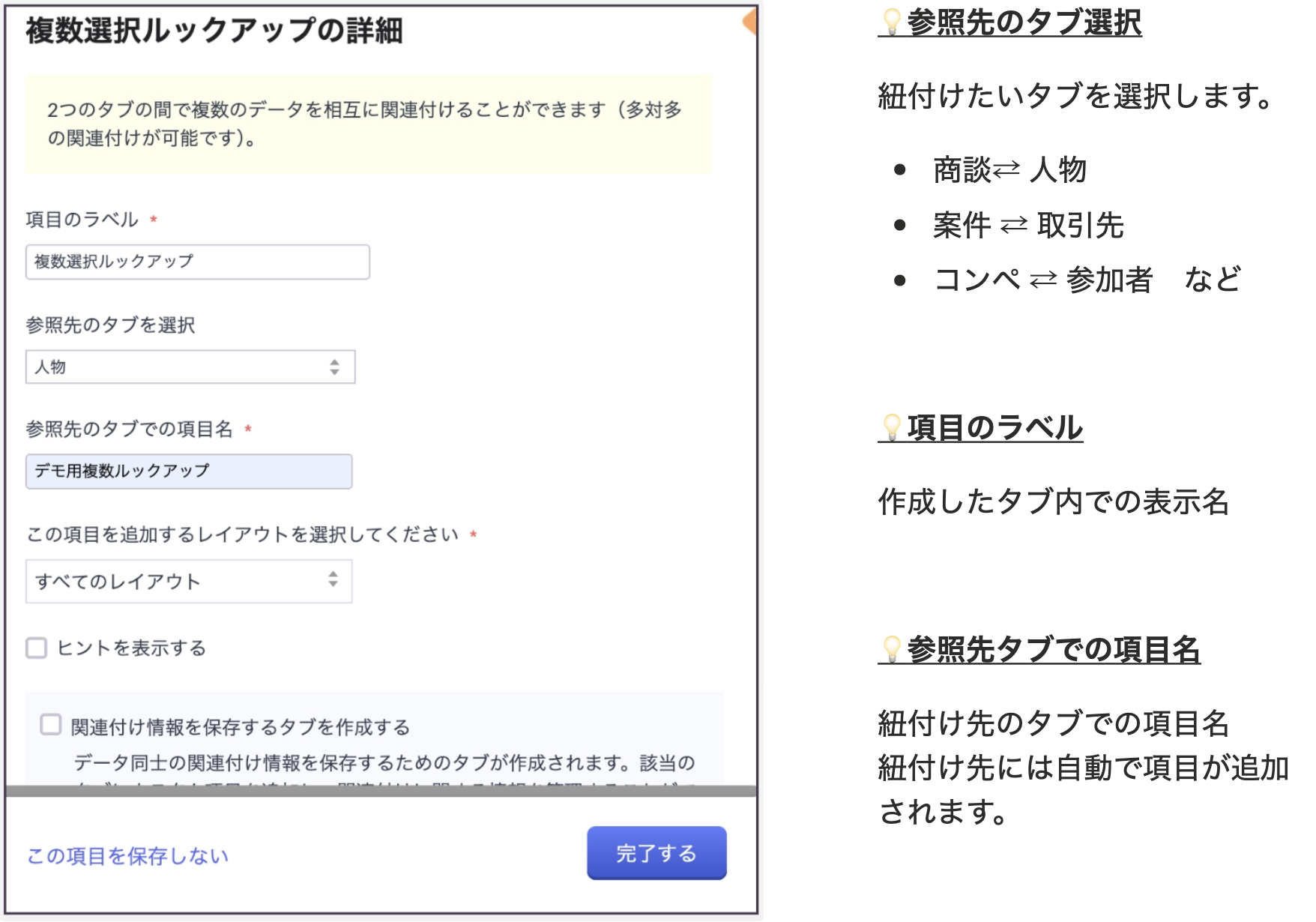Click the lightbulb icon beside 参照先タブでの項目名
1316x922 pixels.
click(x=891, y=648)
